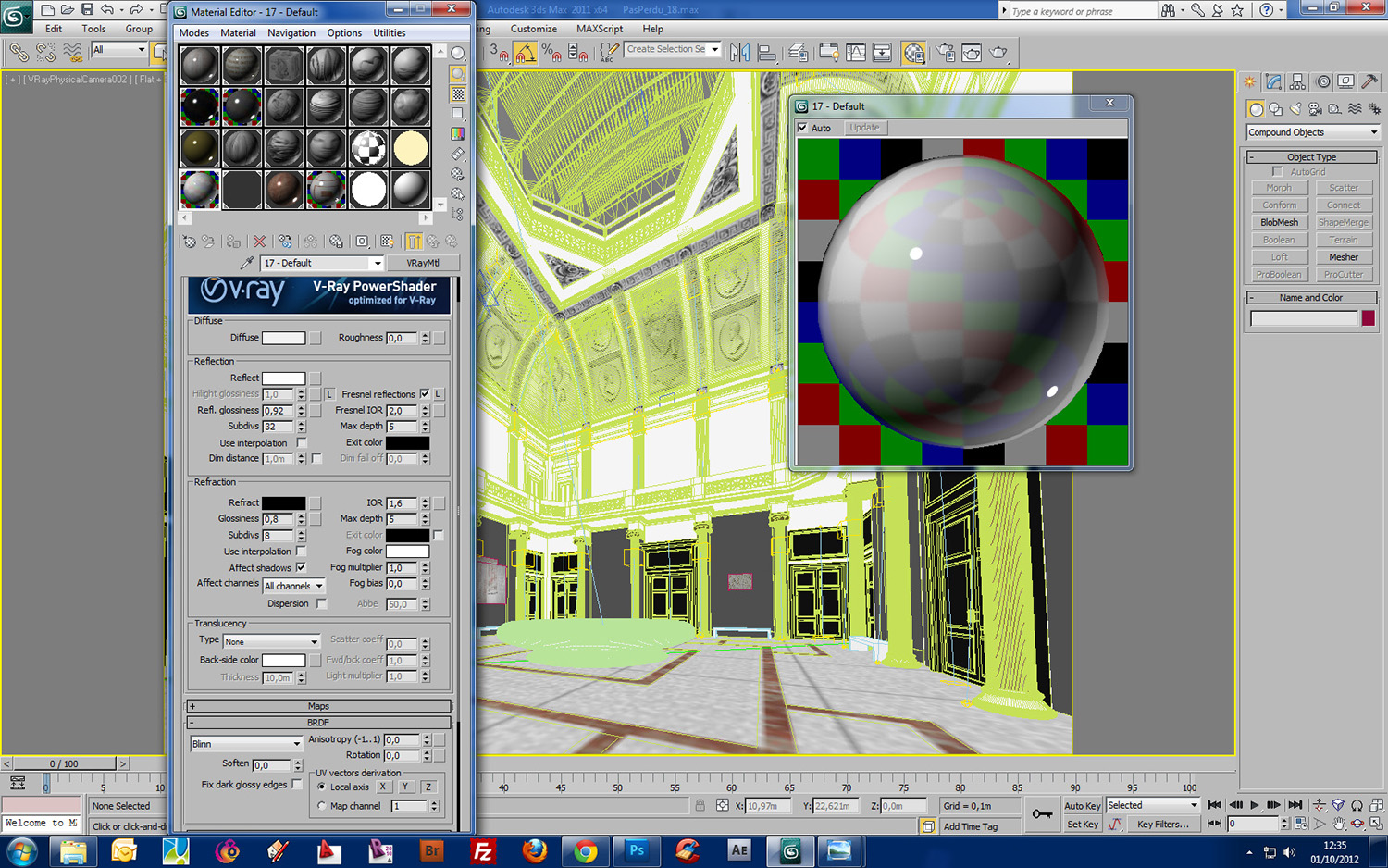Toggle material preview Background checker icon

click(458, 94)
